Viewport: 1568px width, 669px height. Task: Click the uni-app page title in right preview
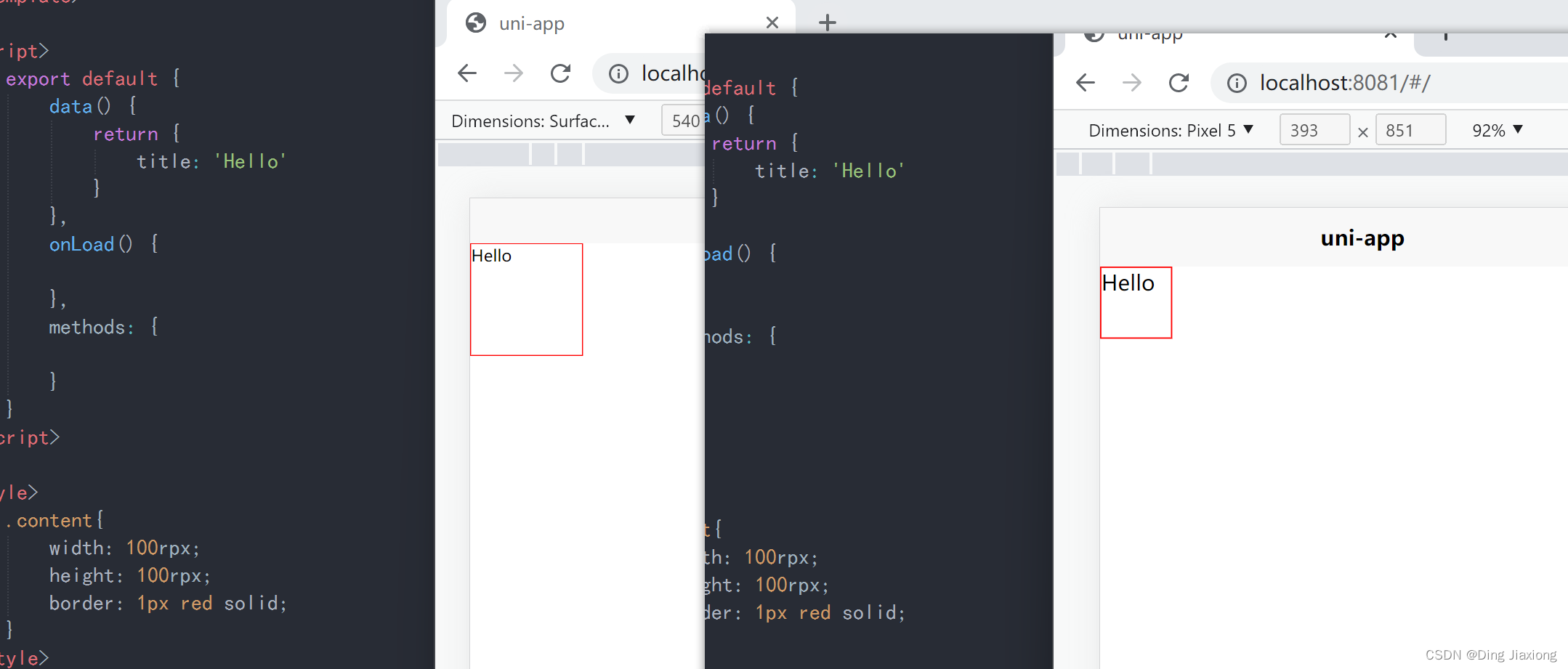[1362, 238]
